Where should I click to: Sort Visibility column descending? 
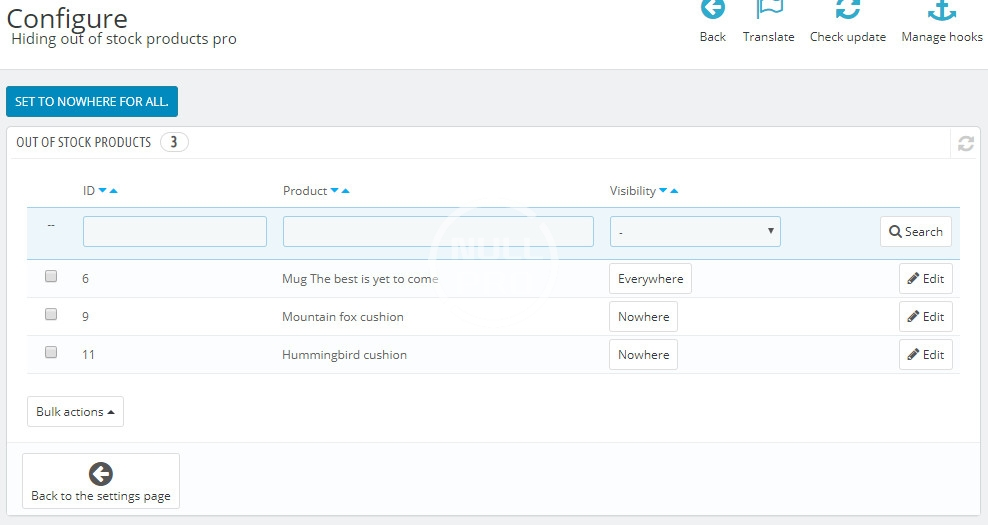pos(663,191)
